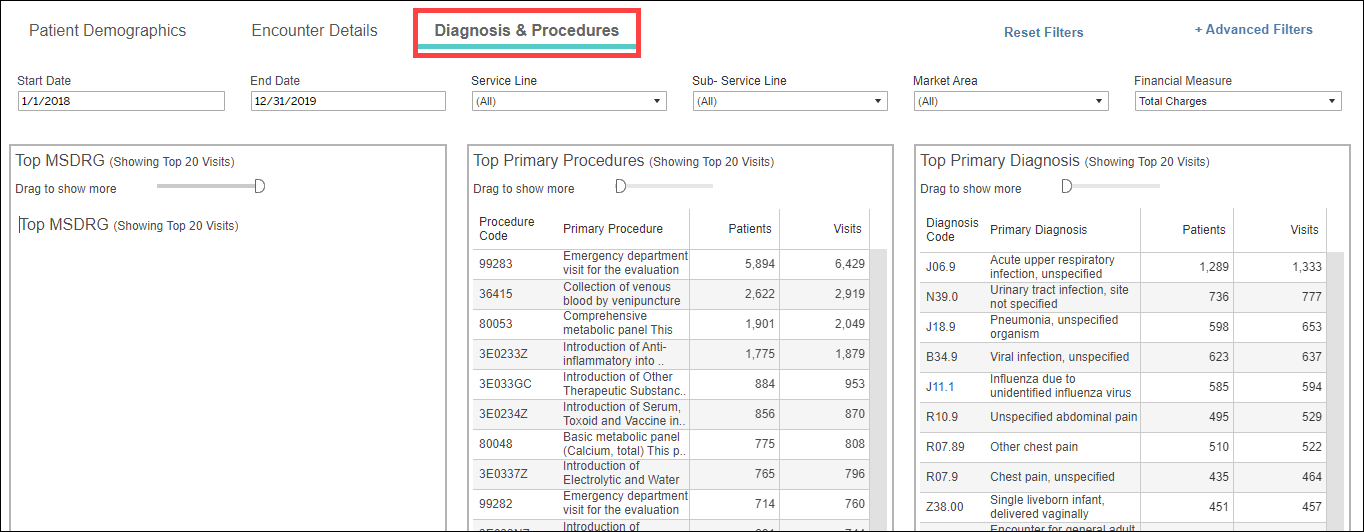Click the Reset Filters link

[1043, 32]
